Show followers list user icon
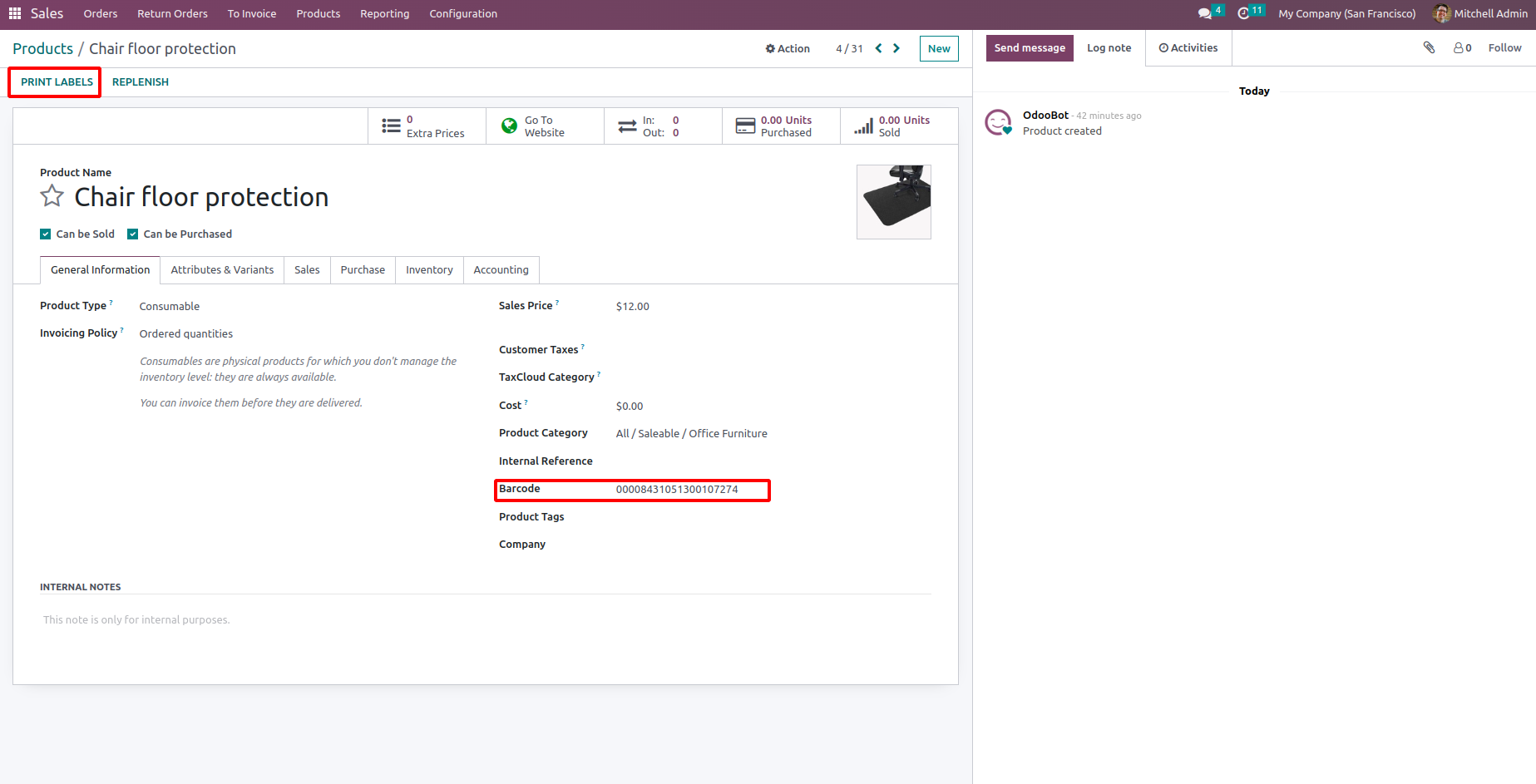Viewport: 1536px width, 784px height. pos(1462,47)
